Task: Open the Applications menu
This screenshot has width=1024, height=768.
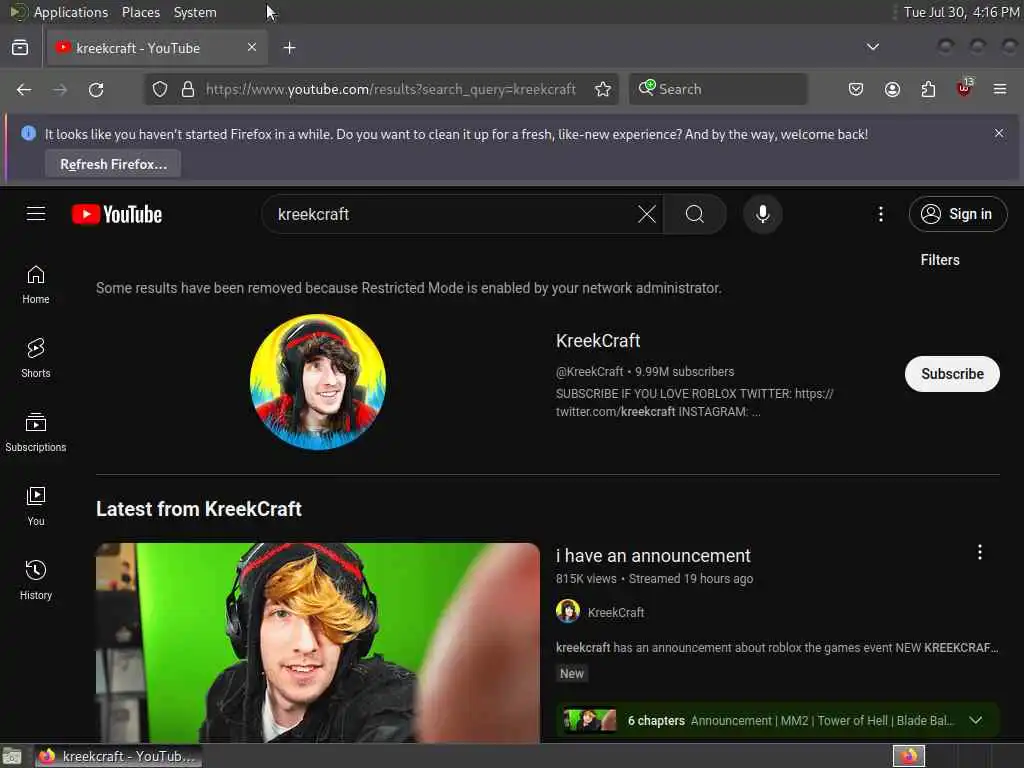Action: (71, 12)
